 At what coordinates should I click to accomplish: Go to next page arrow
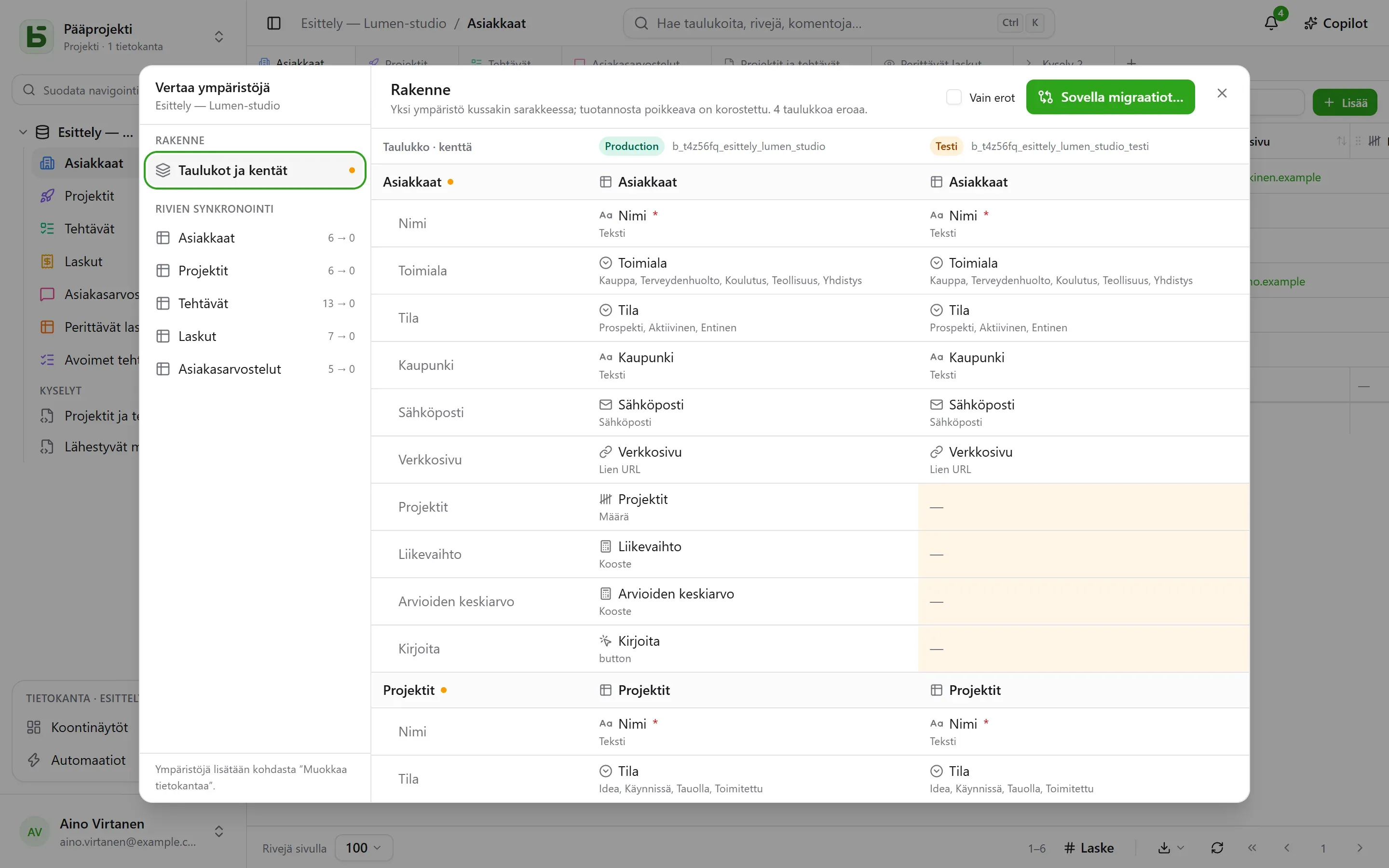point(1359,848)
